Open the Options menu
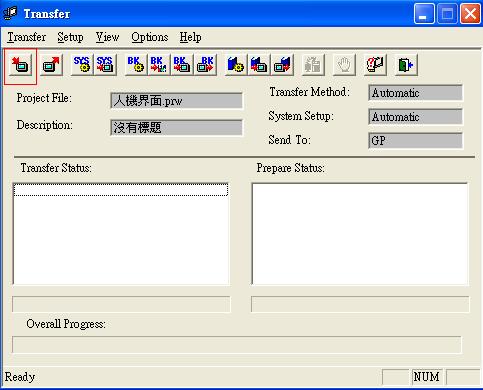483x390 pixels. pyautogui.click(x=150, y=37)
